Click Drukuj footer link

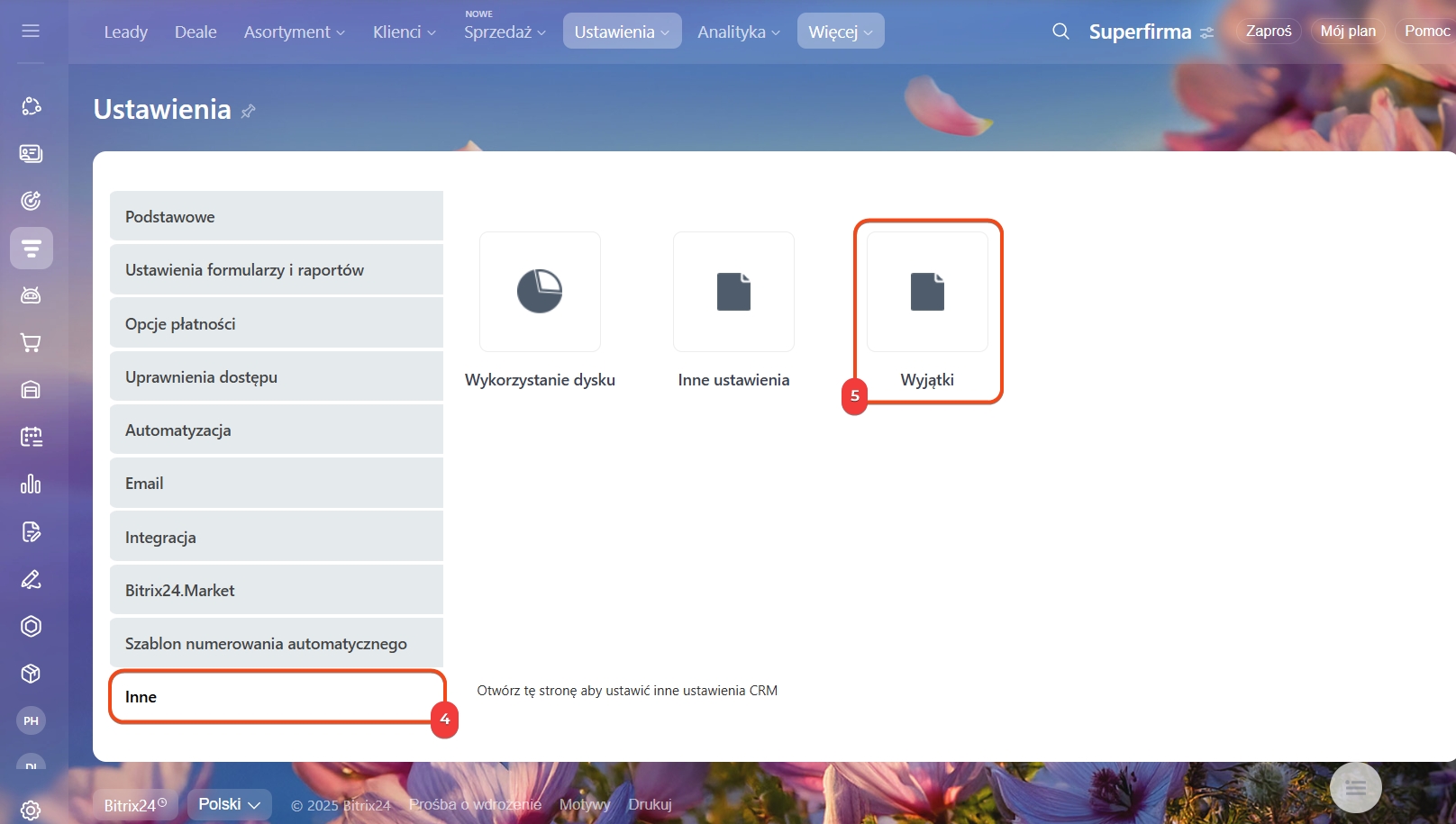650,804
